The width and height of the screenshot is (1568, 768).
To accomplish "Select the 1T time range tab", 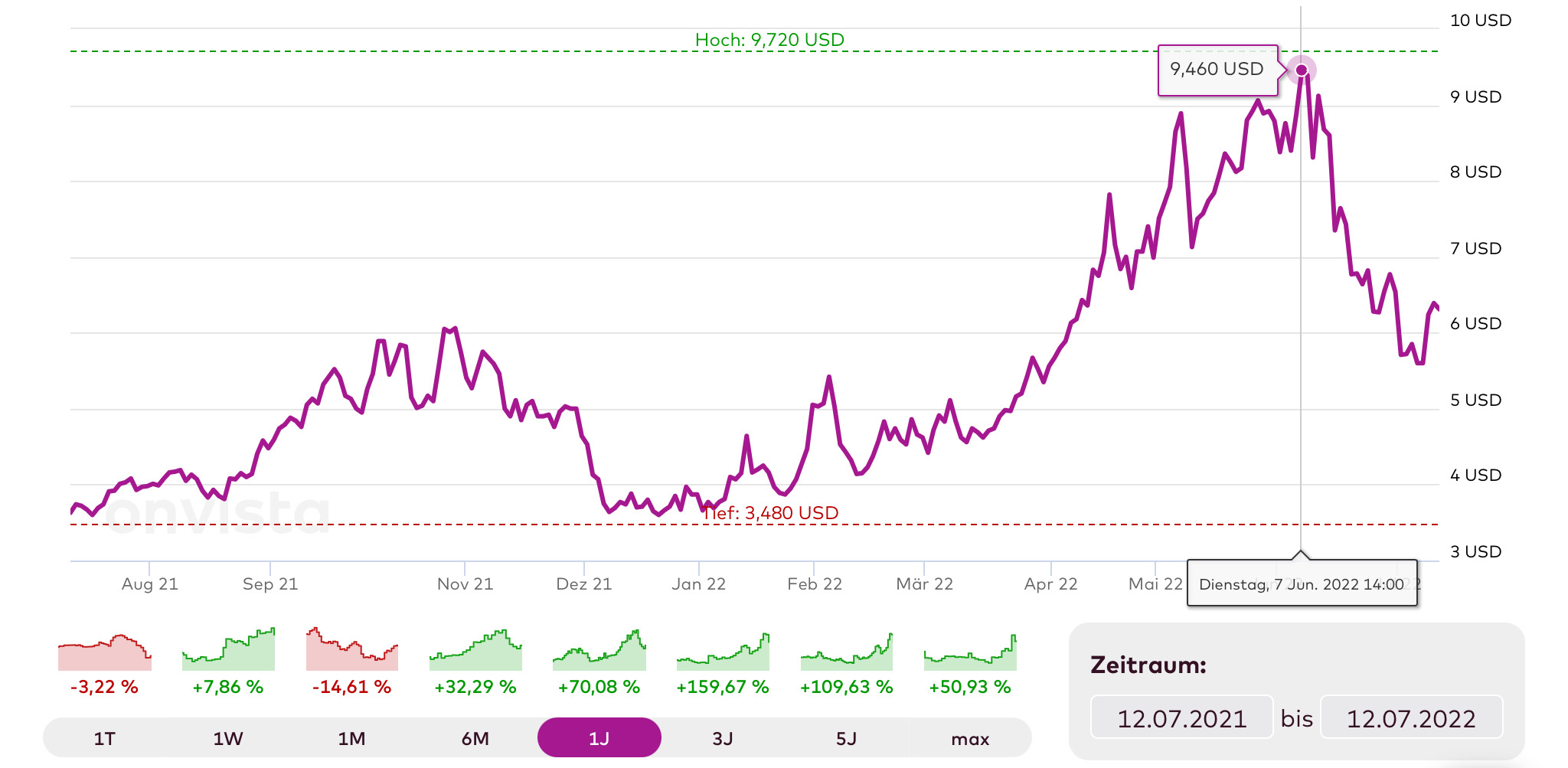I will click(x=105, y=738).
